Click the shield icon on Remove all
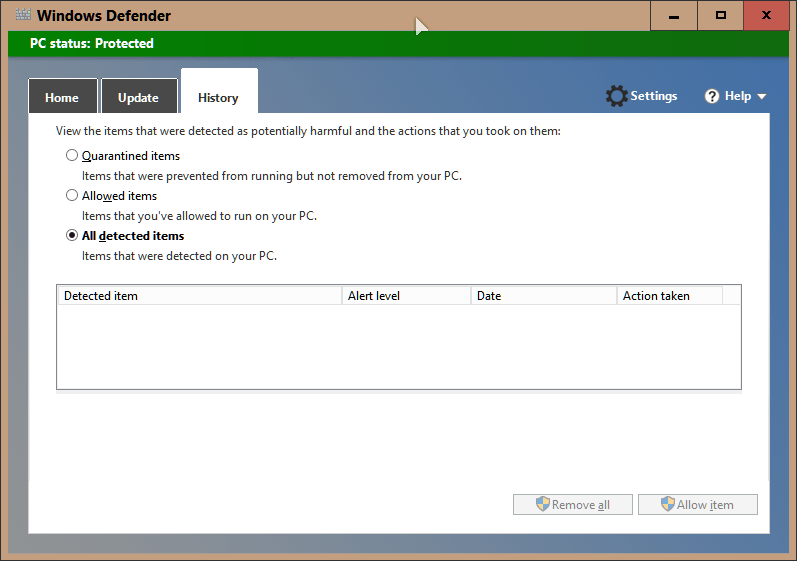 [x=543, y=504]
